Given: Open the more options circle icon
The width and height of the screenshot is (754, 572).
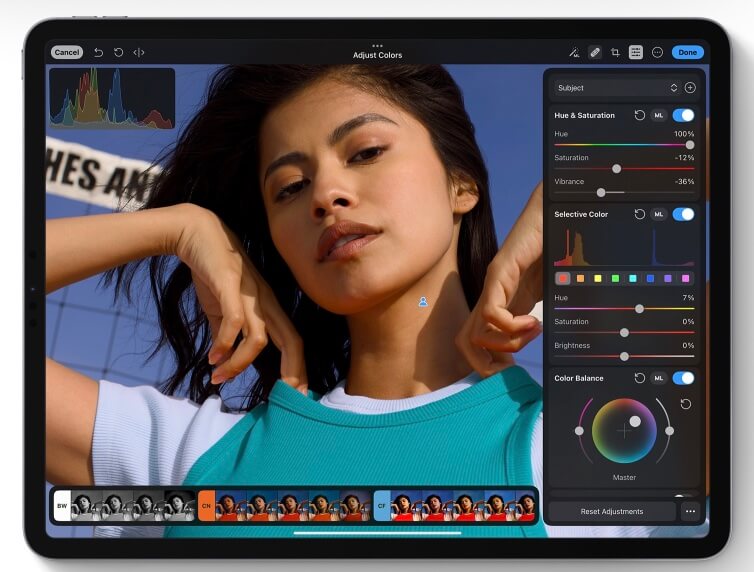Looking at the screenshot, I should point(657,52).
